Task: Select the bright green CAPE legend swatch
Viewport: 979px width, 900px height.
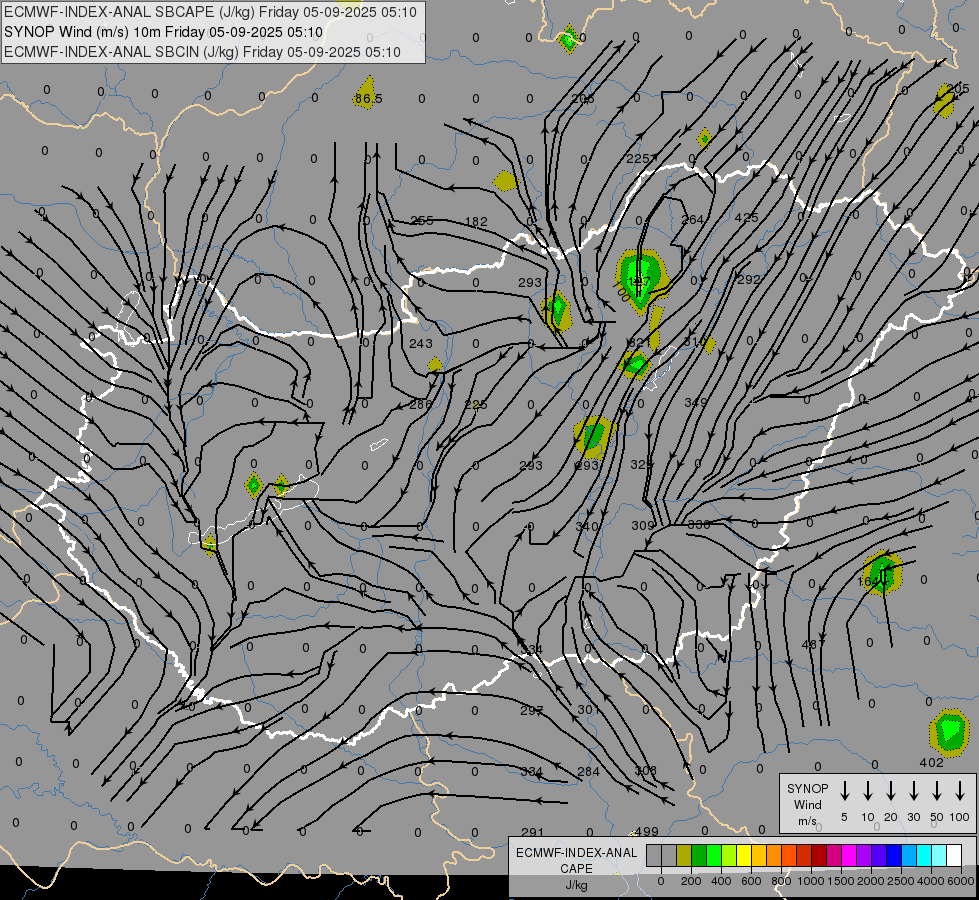Action: [714, 856]
